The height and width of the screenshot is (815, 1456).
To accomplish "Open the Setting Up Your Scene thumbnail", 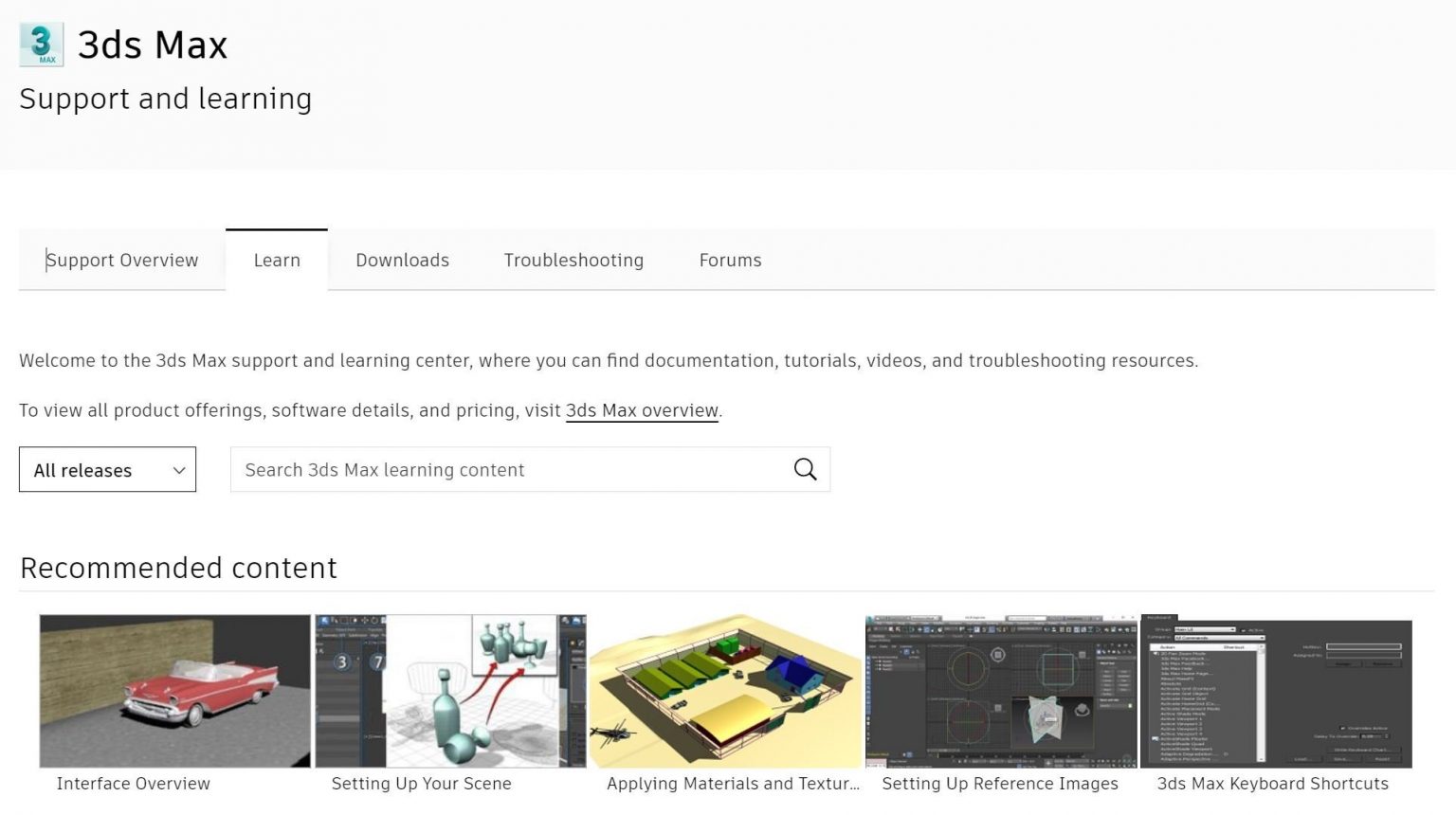I will pos(450,691).
